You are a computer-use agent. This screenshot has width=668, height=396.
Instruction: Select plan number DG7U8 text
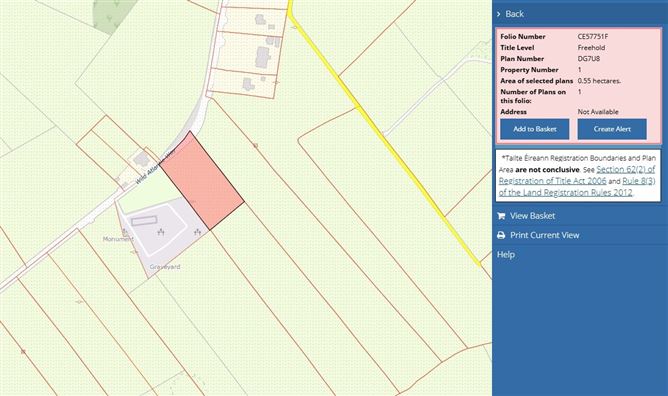coord(589,59)
